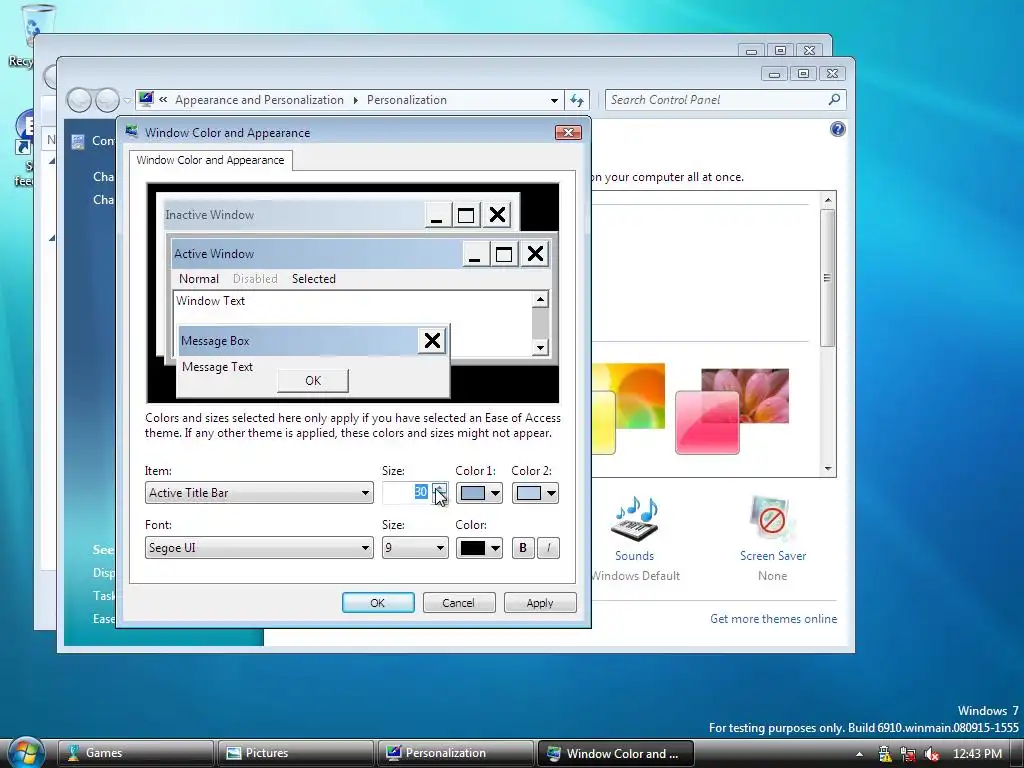Click the Personalization breadcrumb in address bar

(x=407, y=100)
